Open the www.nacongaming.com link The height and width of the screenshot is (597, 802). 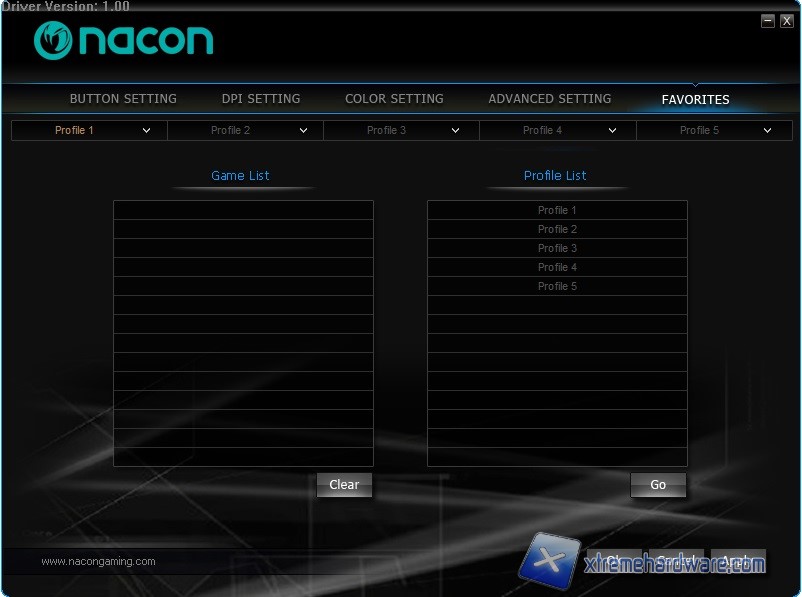coord(98,561)
